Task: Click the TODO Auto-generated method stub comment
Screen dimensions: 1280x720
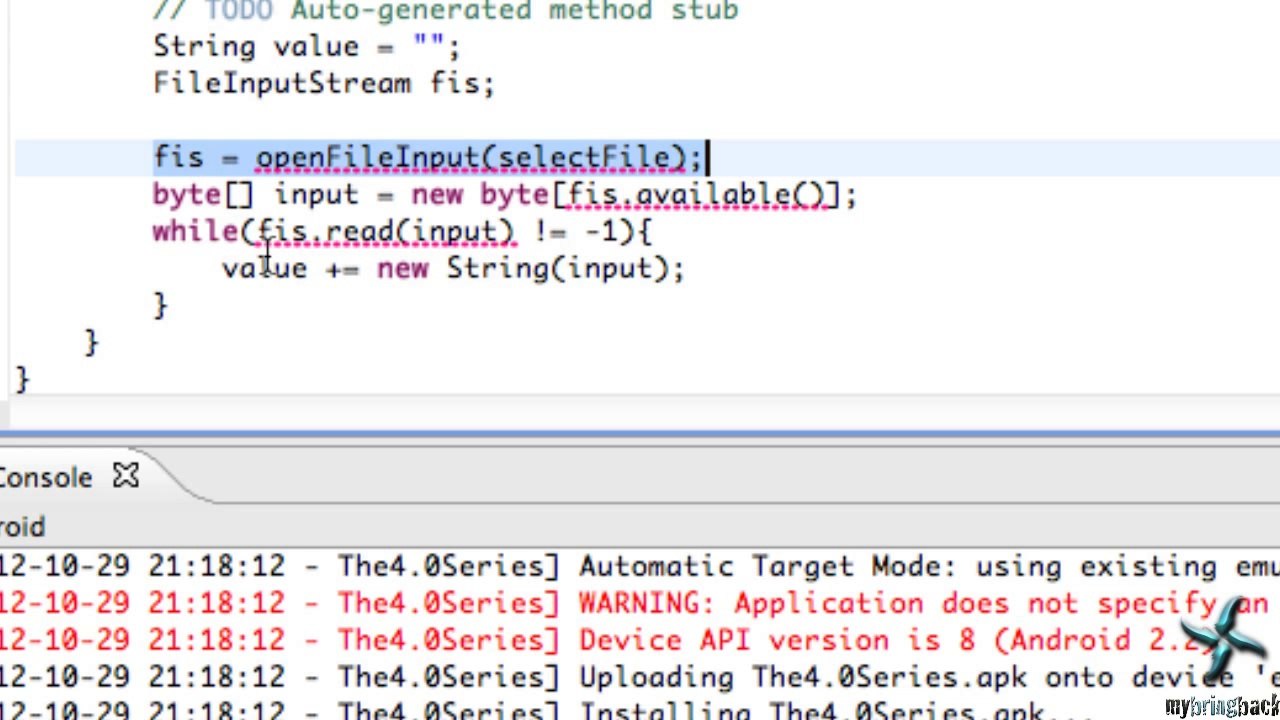Action: (445, 12)
